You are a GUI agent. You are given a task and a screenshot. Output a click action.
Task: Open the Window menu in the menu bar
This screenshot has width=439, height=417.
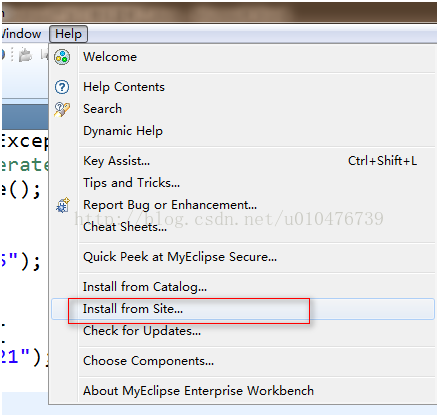pyautogui.click(x=21, y=34)
